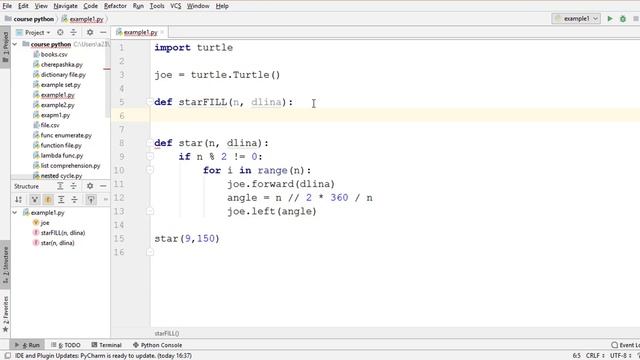This screenshot has width=640, height=360.
Task: Fold the star function at line 8
Action: coord(150,143)
